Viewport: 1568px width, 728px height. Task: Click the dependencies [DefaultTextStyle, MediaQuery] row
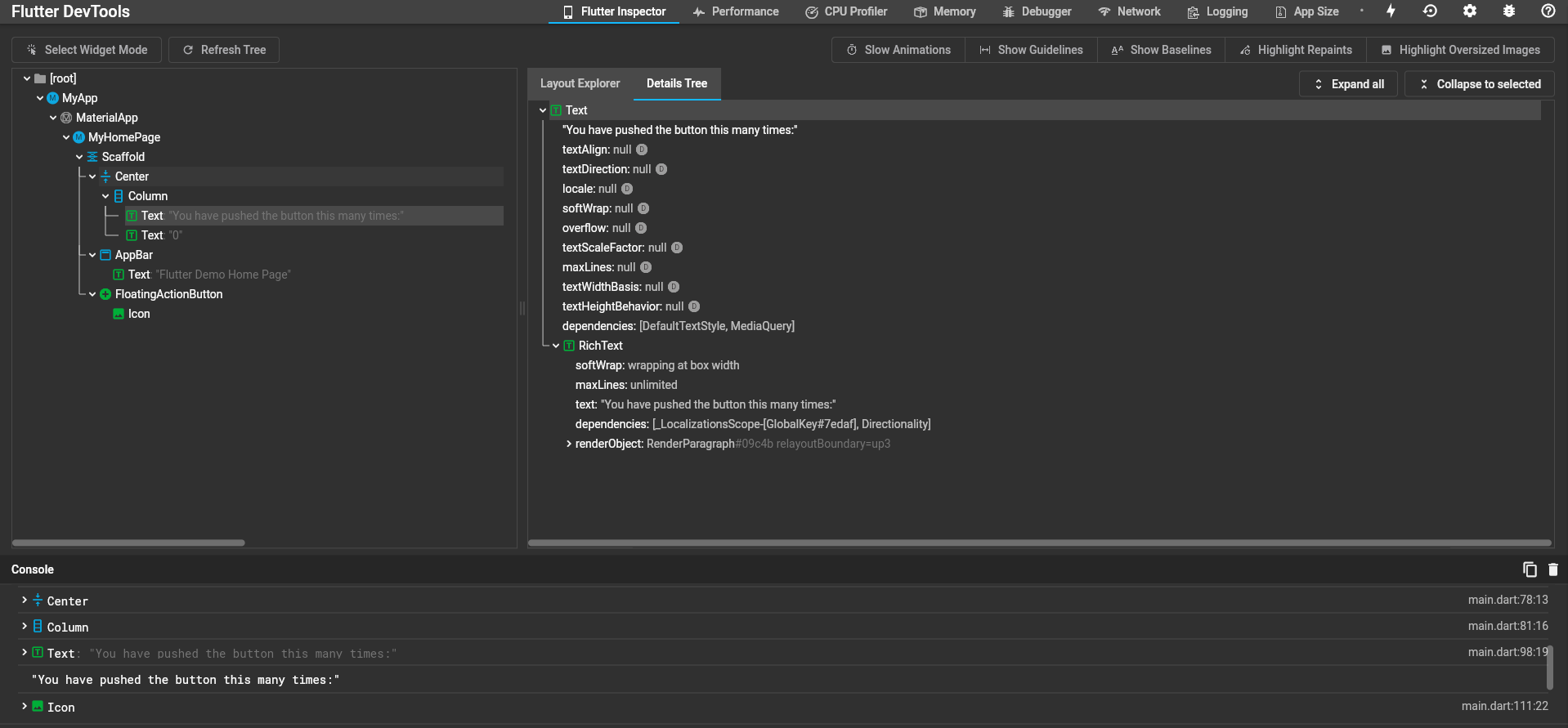coord(679,326)
